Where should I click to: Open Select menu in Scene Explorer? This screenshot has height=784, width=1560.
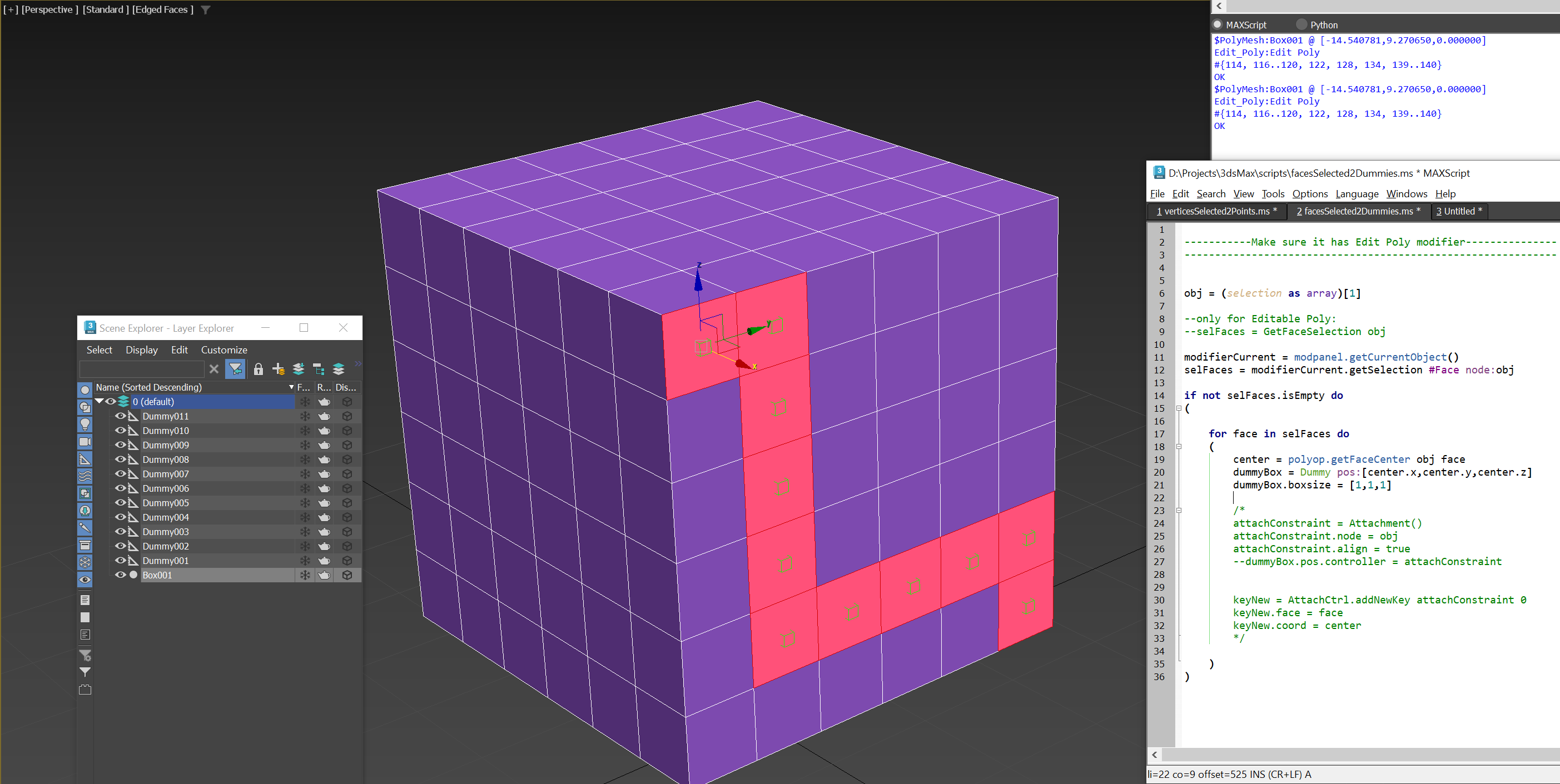(100, 350)
